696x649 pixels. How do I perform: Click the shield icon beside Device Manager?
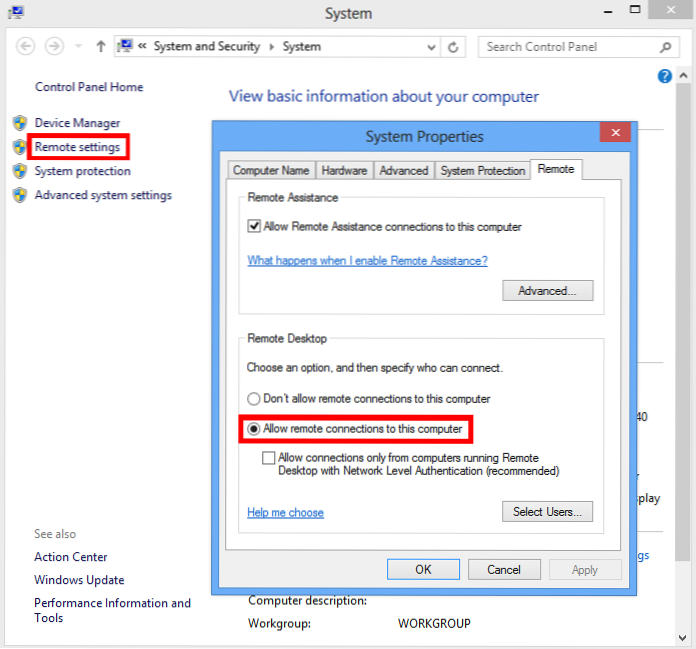point(20,123)
